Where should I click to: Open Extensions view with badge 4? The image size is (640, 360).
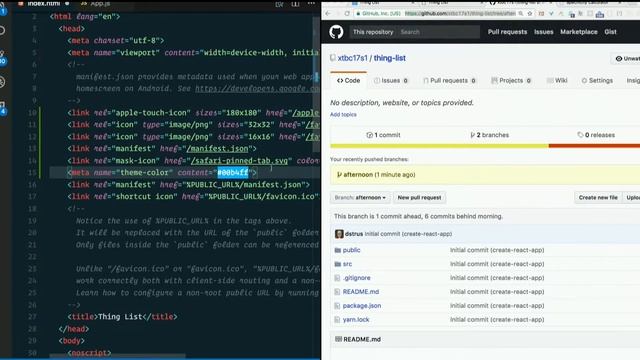tap(3, 107)
